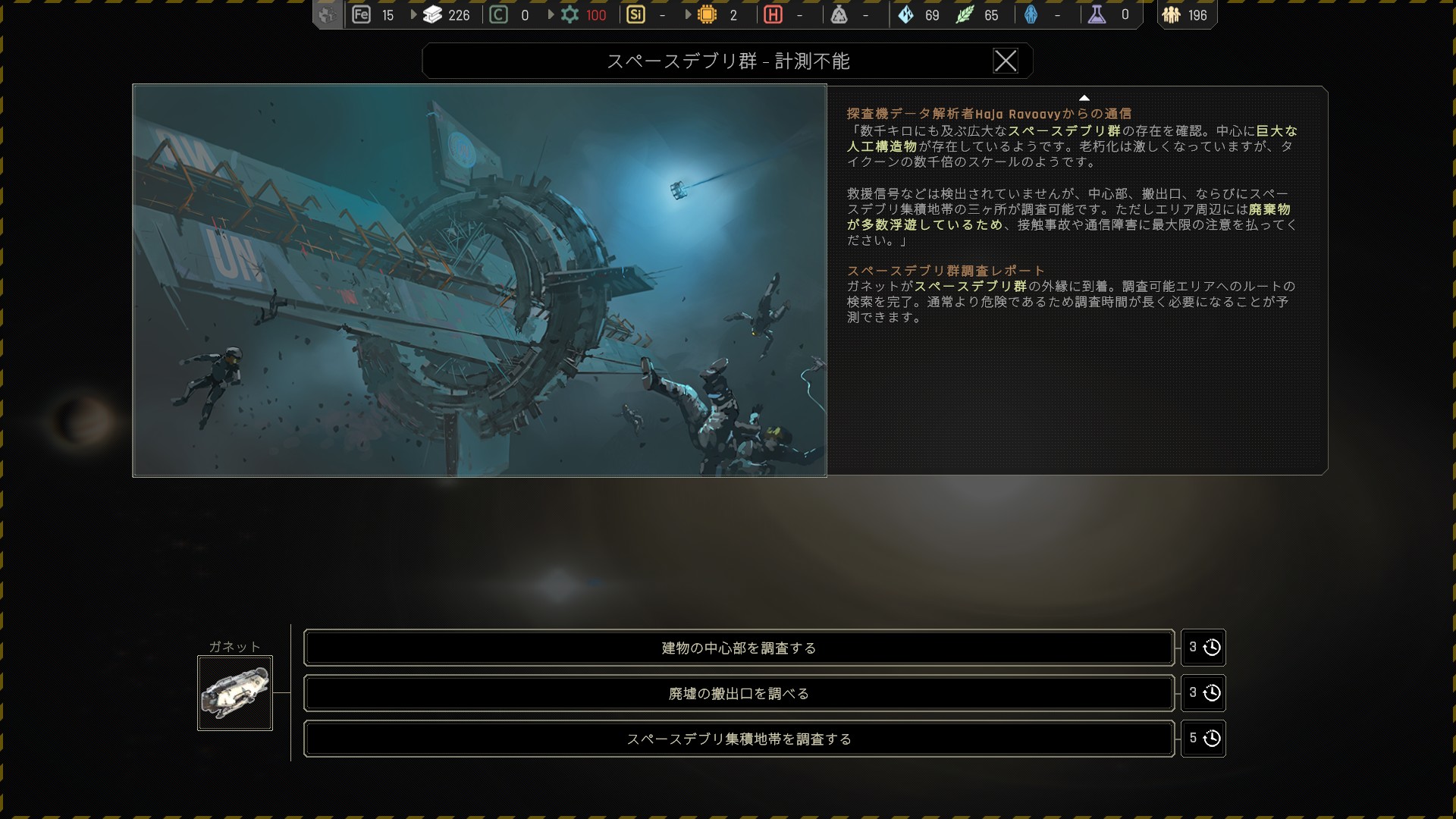This screenshot has width=1456, height=819.
Task: Click the green leaf food icon
Action: click(x=965, y=14)
